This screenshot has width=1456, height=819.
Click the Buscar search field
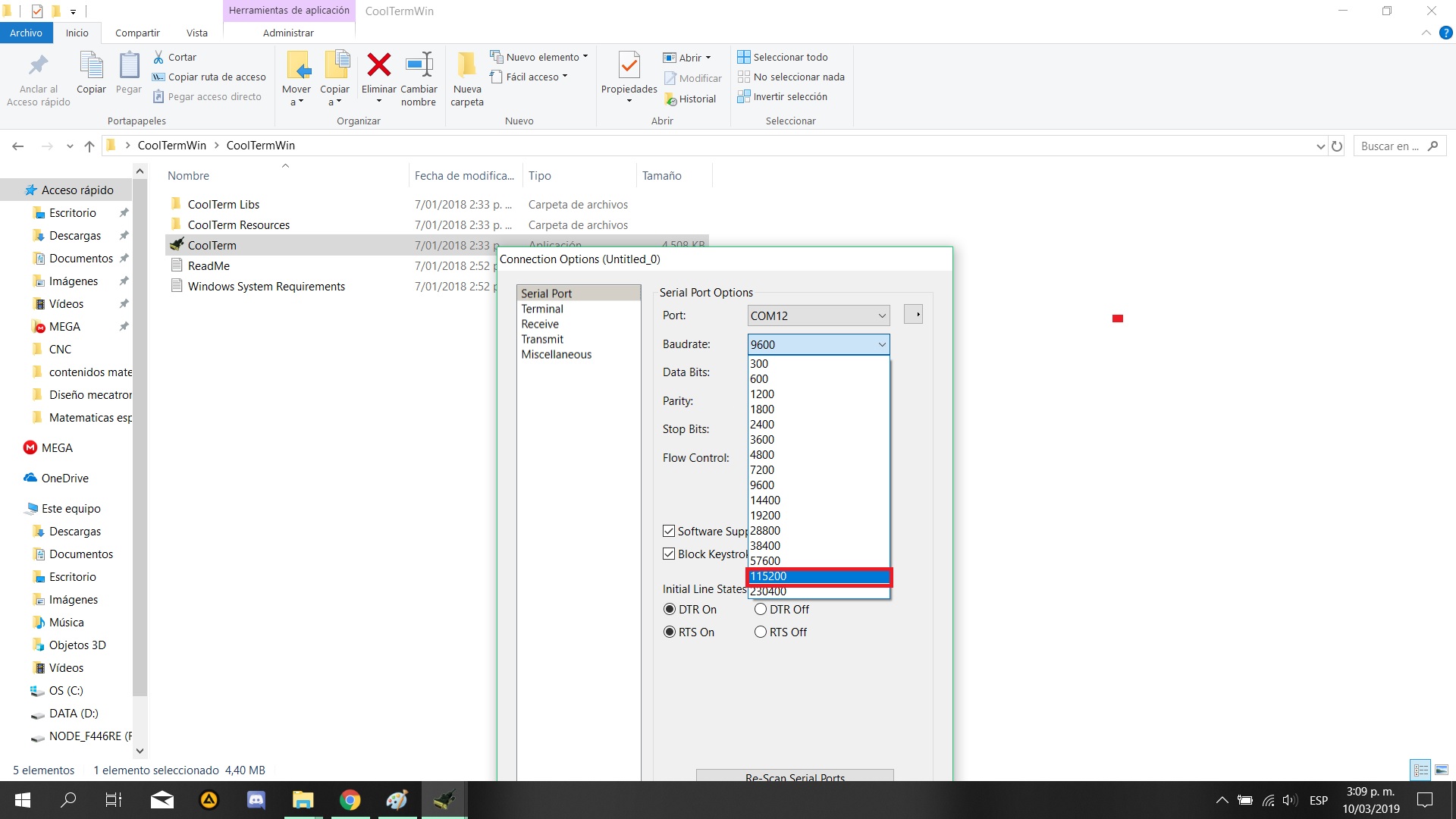(1389, 146)
